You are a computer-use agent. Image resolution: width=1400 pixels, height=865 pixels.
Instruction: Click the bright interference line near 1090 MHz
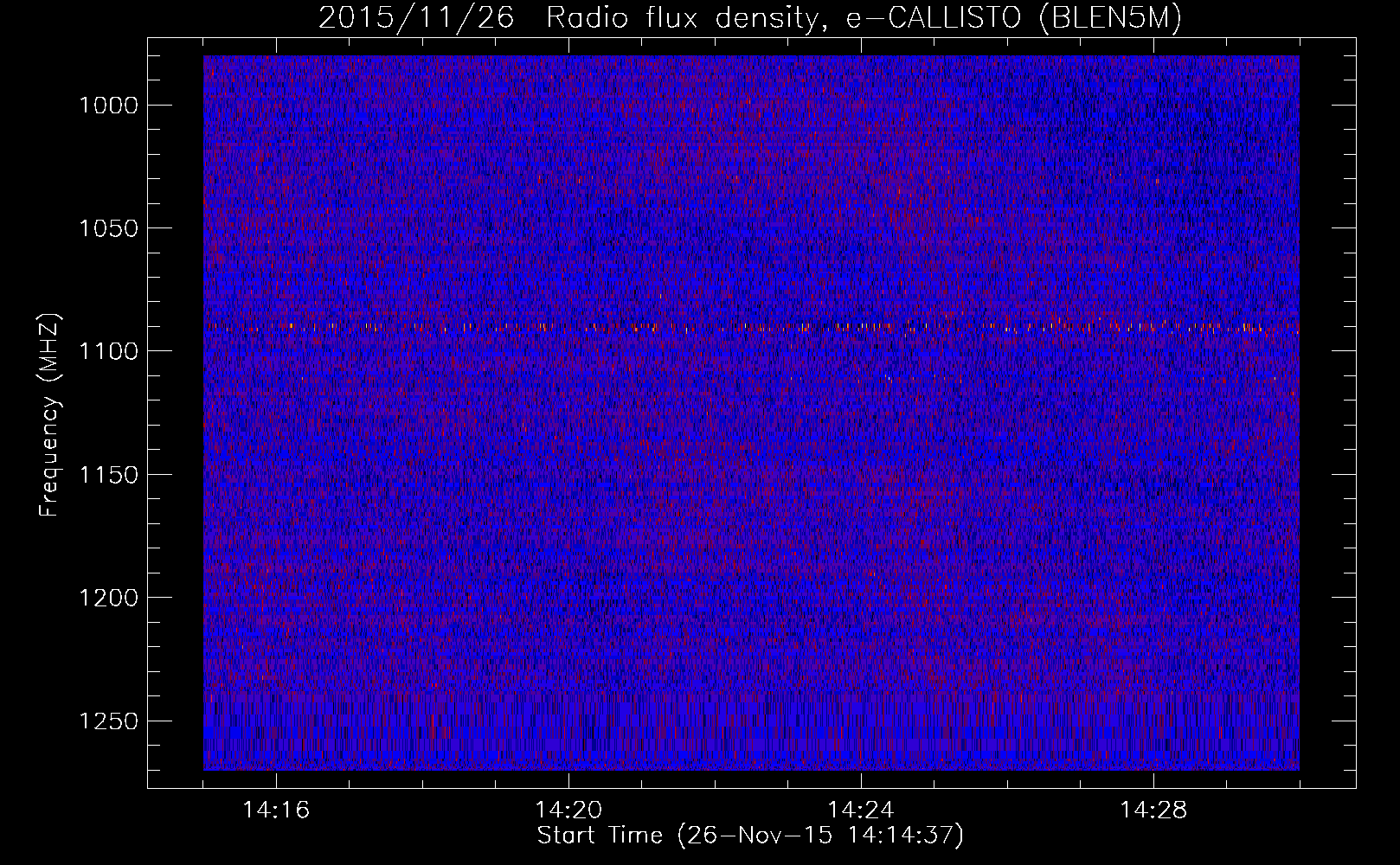[x=751, y=327]
